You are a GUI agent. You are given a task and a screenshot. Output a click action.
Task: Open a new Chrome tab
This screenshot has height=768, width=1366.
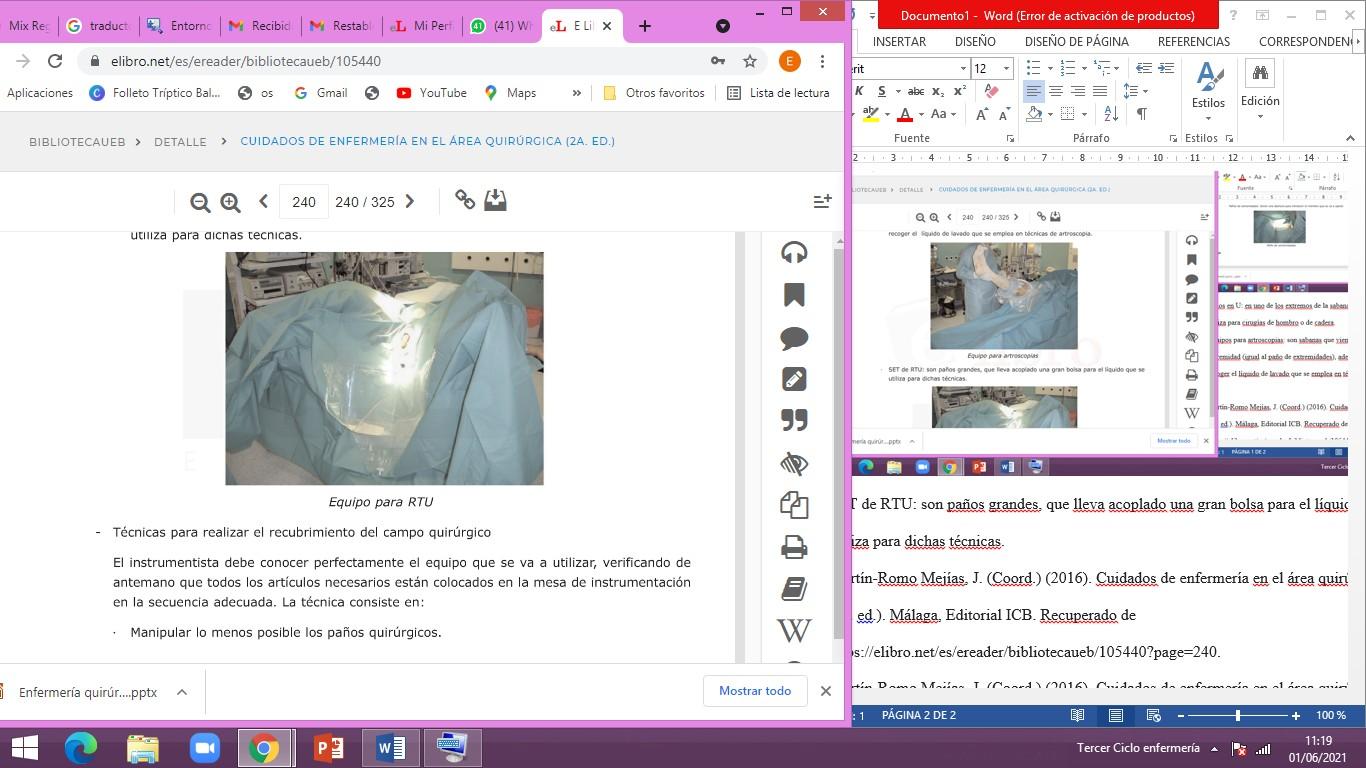[x=645, y=26]
